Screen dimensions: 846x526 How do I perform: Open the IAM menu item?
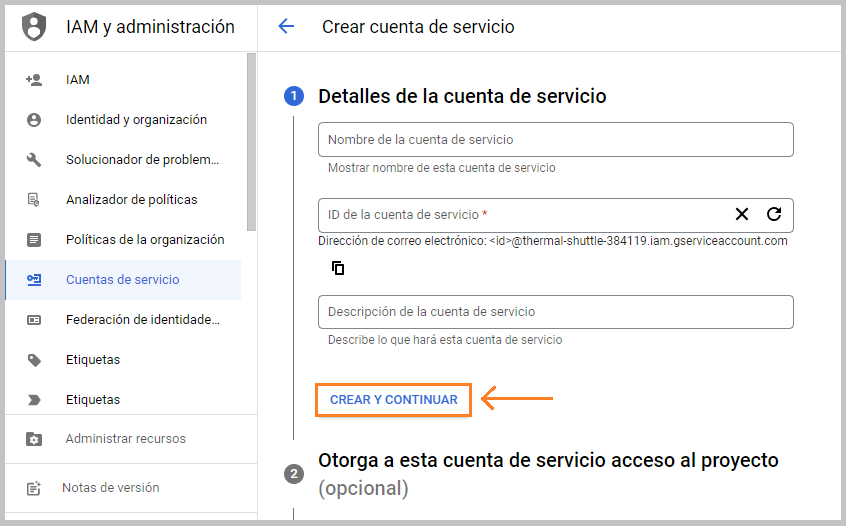tap(123, 80)
